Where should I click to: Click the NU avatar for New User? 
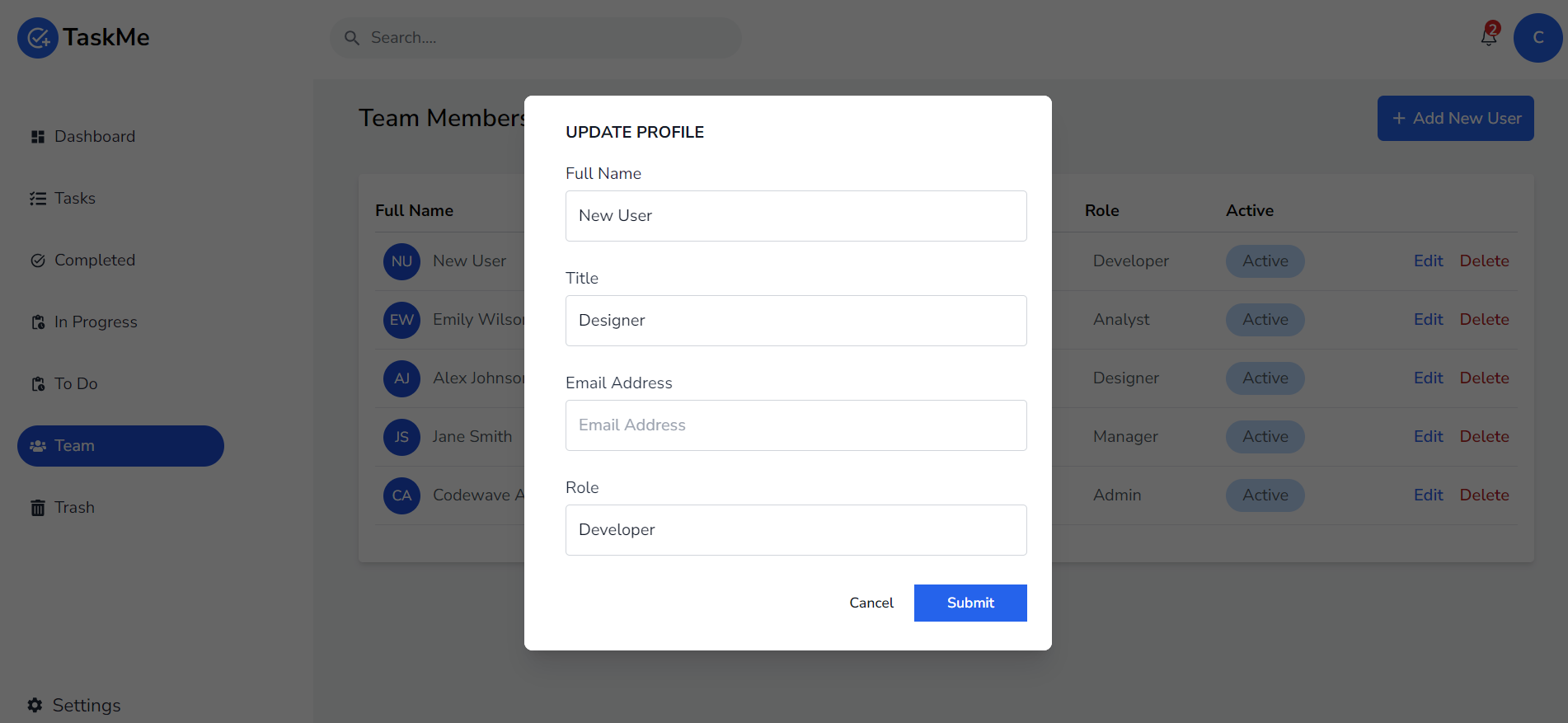[401, 261]
